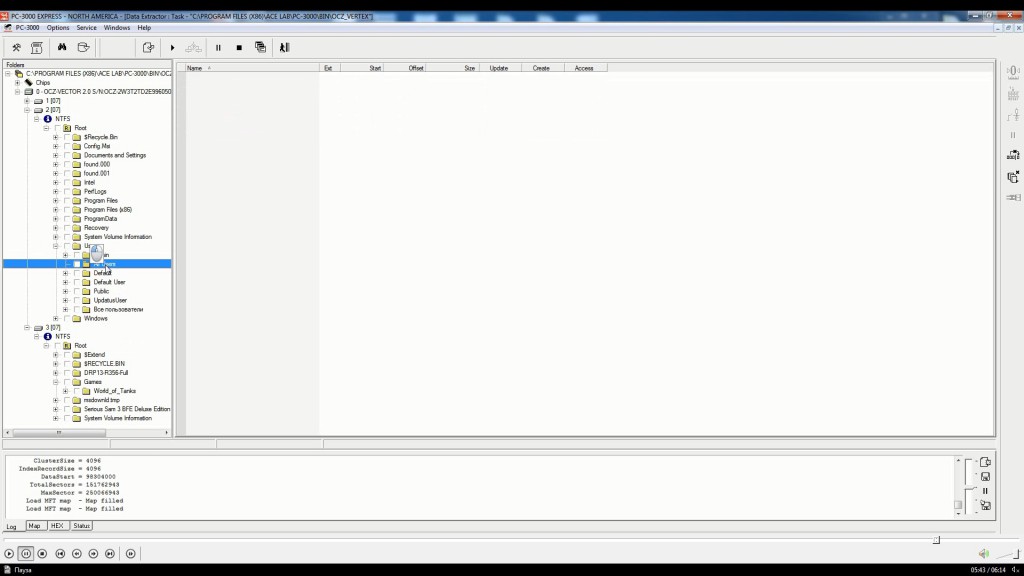This screenshot has width=1024, height=576.
Task: Expand the Serious Sam 3 BFE folder
Action: coord(56,409)
